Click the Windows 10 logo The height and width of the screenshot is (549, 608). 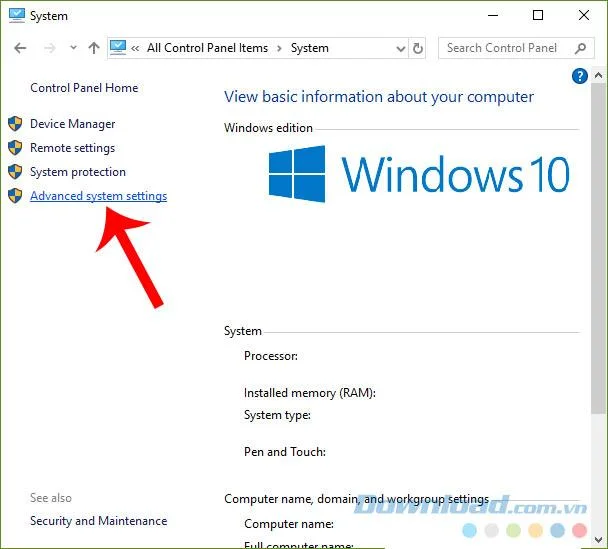pos(419,174)
